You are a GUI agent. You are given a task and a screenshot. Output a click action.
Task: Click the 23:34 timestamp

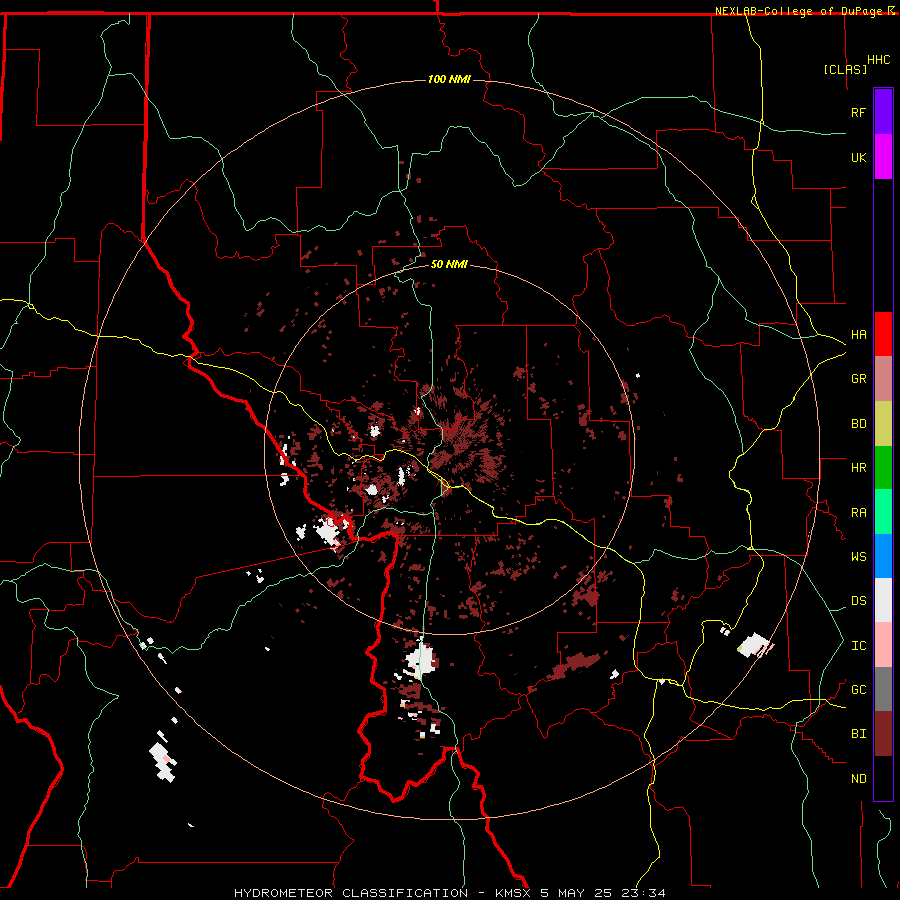[642, 893]
